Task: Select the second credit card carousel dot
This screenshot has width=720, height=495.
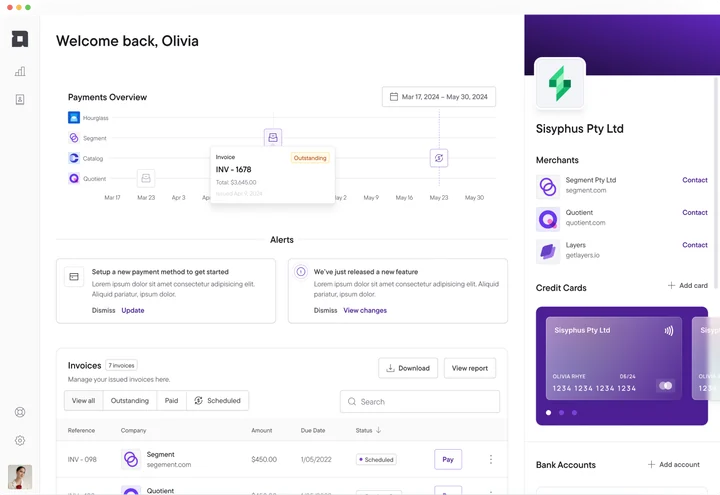Action: (561, 412)
